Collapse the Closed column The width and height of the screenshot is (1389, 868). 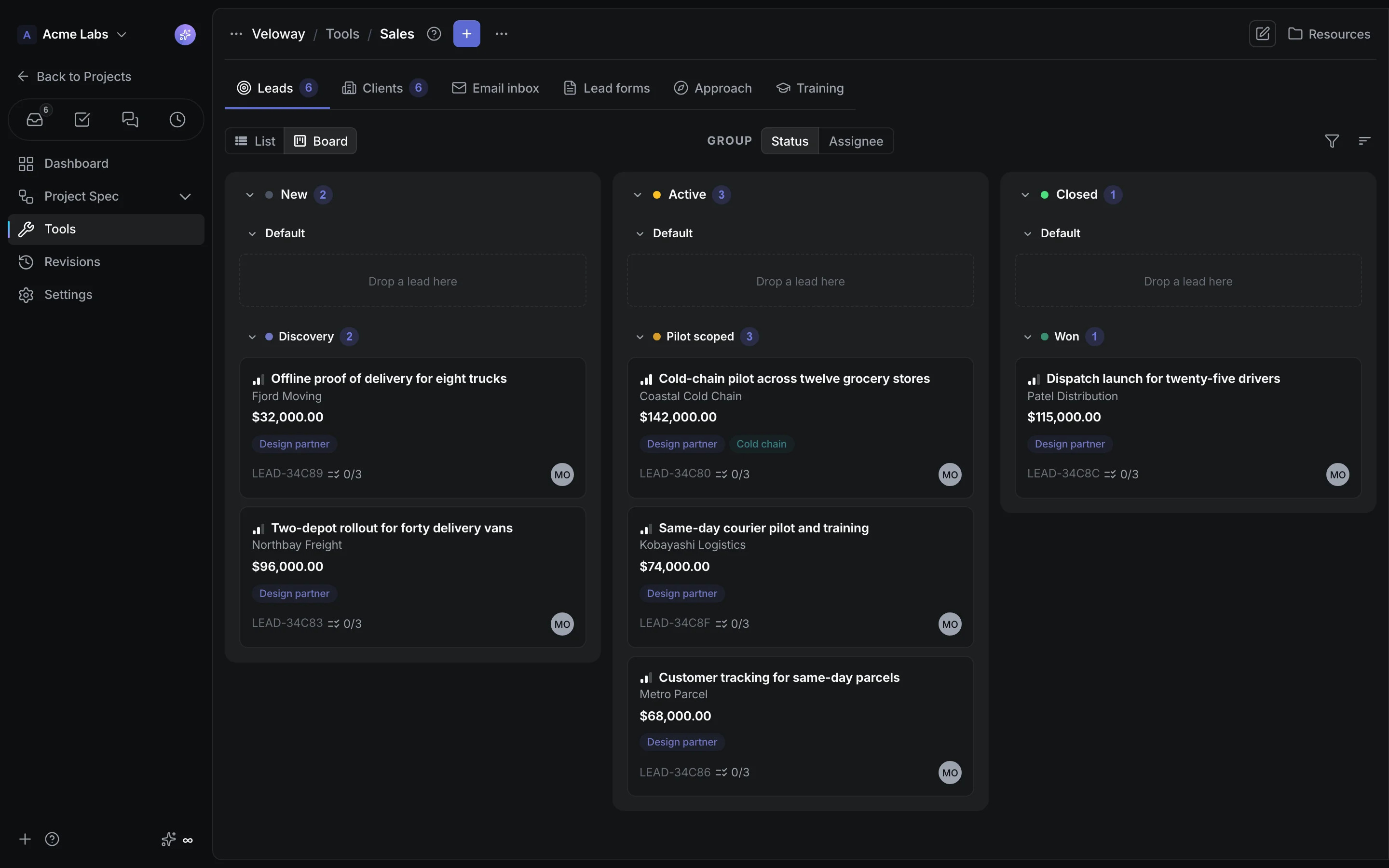[x=1025, y=195]
